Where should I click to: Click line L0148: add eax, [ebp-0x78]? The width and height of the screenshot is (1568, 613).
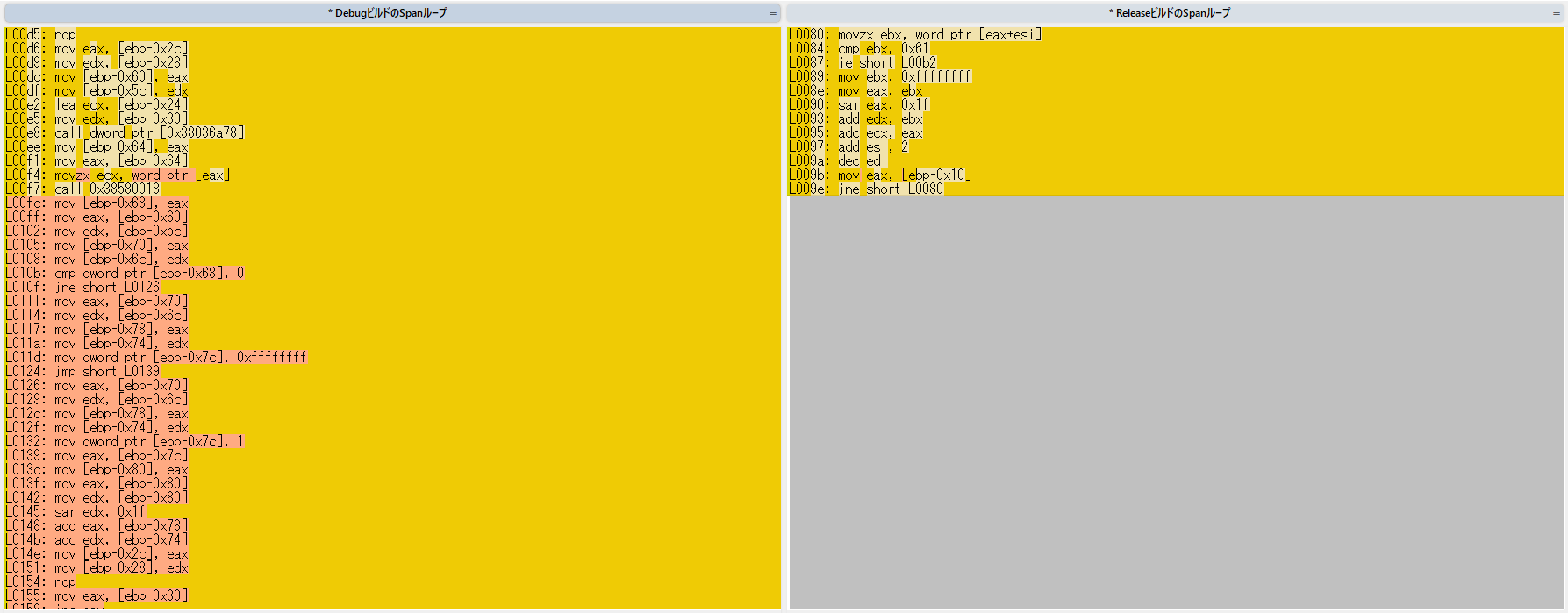point(97,526)
